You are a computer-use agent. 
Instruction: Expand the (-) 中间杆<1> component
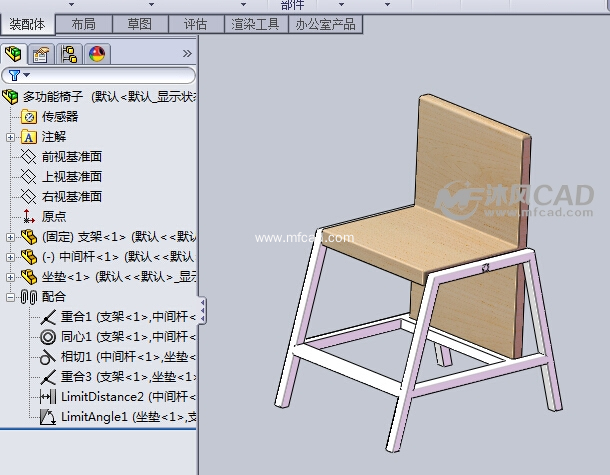(11, 257)
